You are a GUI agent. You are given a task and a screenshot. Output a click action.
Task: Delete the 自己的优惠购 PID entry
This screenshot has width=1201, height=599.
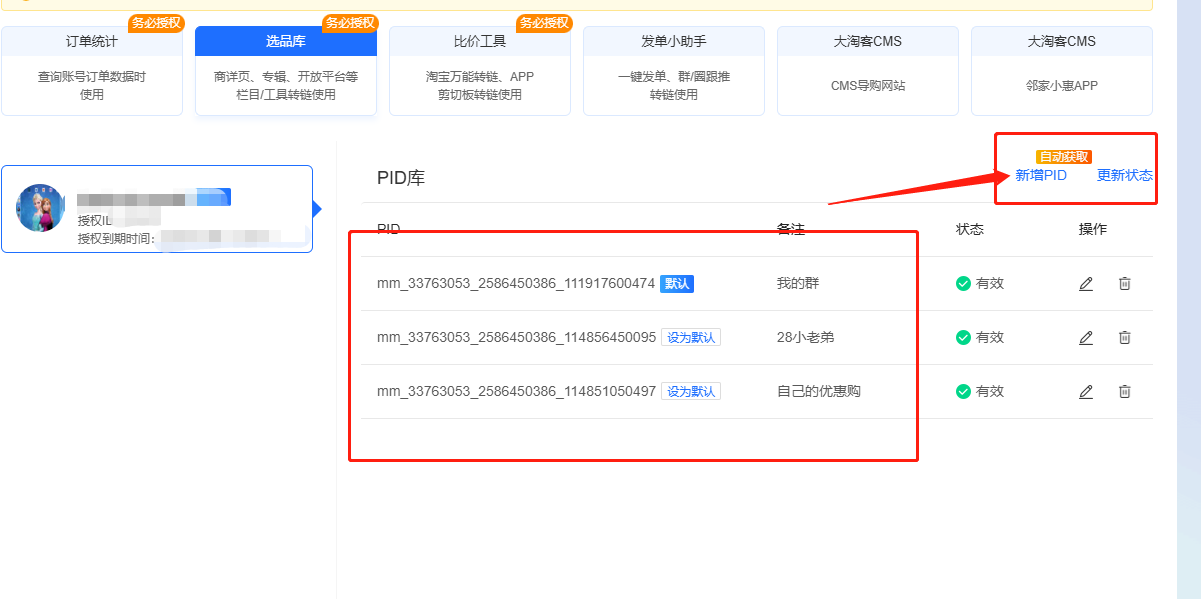pyautogui.click(x=1124, y=392)
